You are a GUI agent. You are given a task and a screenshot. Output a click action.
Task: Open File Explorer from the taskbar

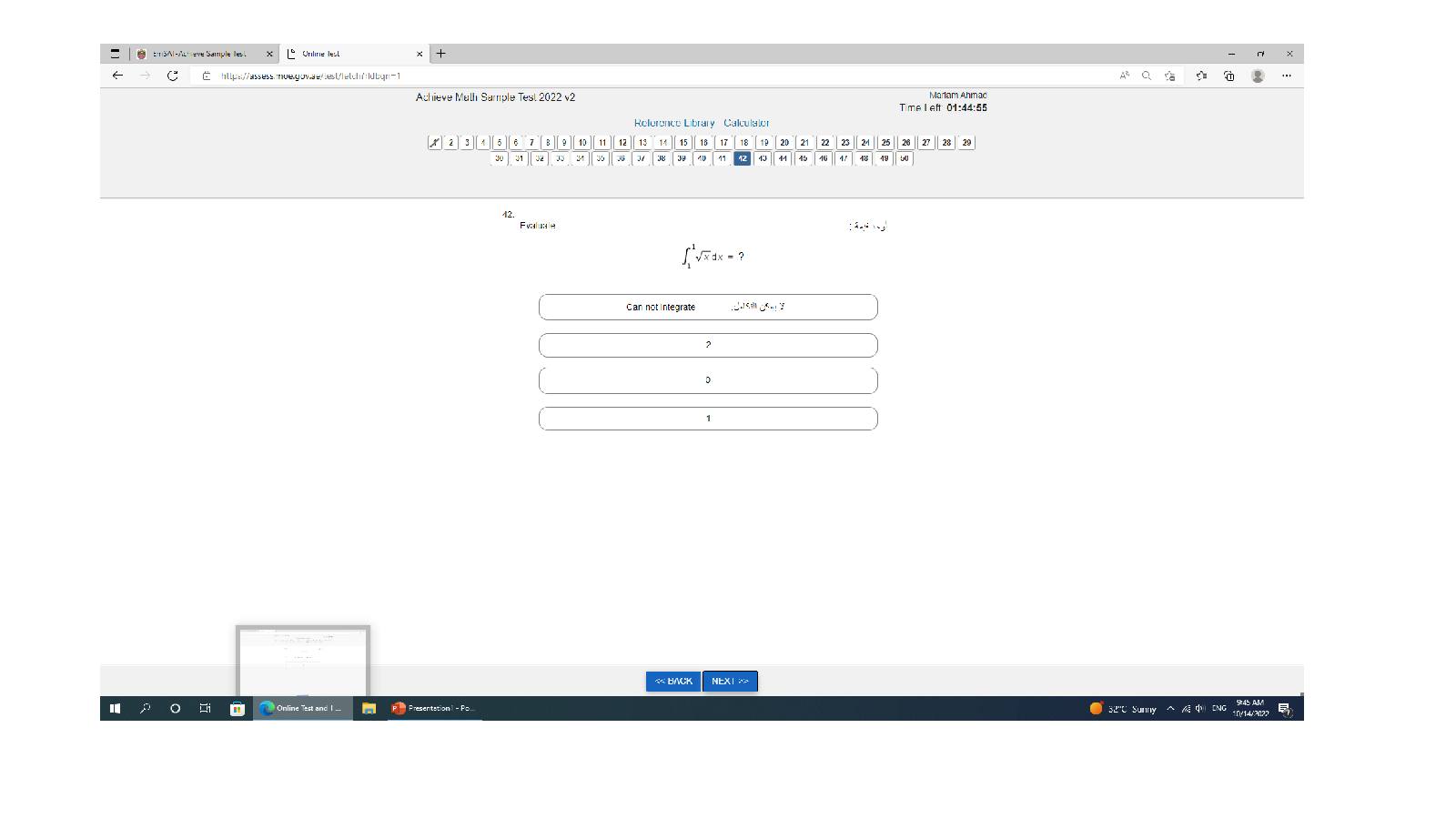pyautogui.click(x=369, y=708)
